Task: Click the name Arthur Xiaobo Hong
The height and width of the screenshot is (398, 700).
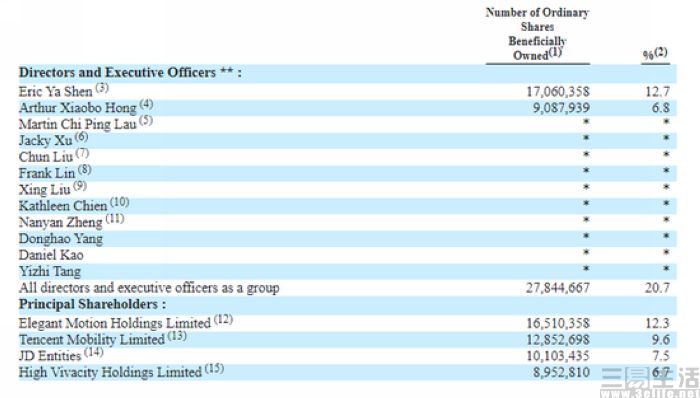Action: pyautogui.click(x=78, y=108)
